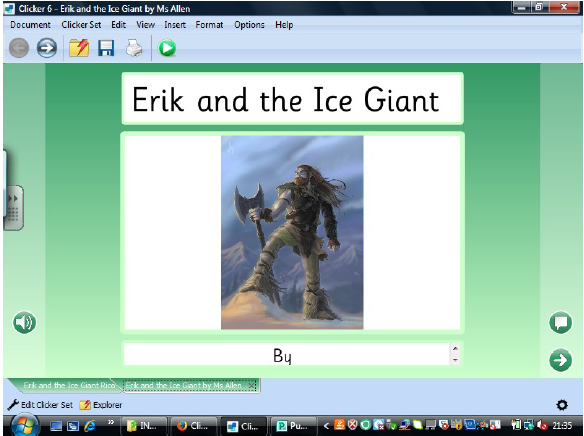Switch to the Firefox Cli... taskbar button
The height and width of the screenshot is (436, 584).
coord(194,426)
